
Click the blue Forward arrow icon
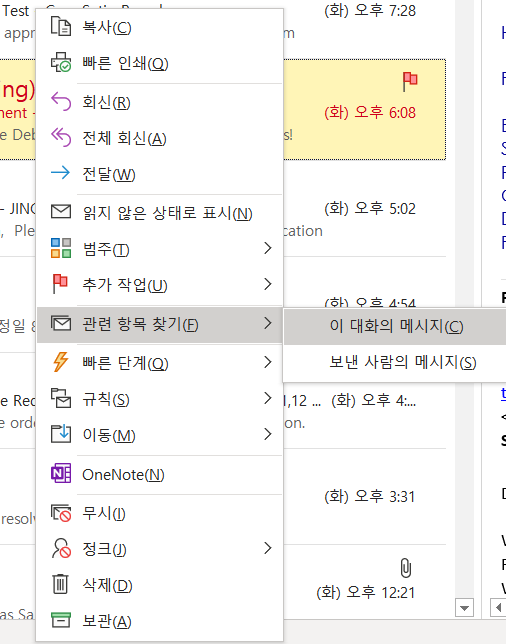click(x=61, y=173)
